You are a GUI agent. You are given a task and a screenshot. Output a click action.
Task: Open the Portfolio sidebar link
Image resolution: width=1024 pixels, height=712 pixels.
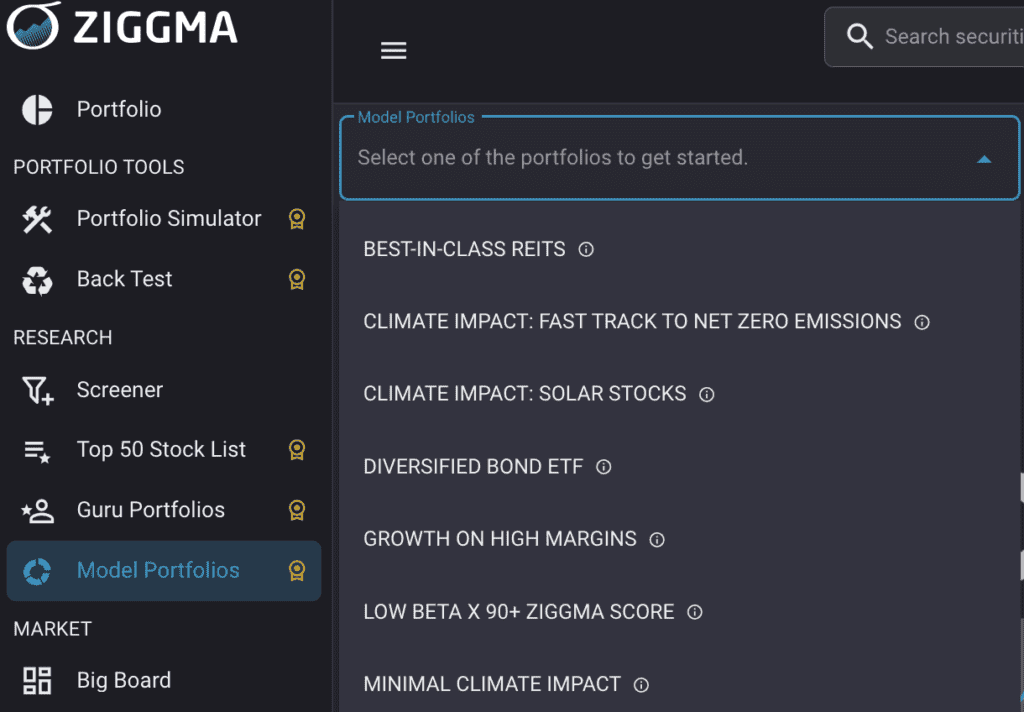pos(164,110)
